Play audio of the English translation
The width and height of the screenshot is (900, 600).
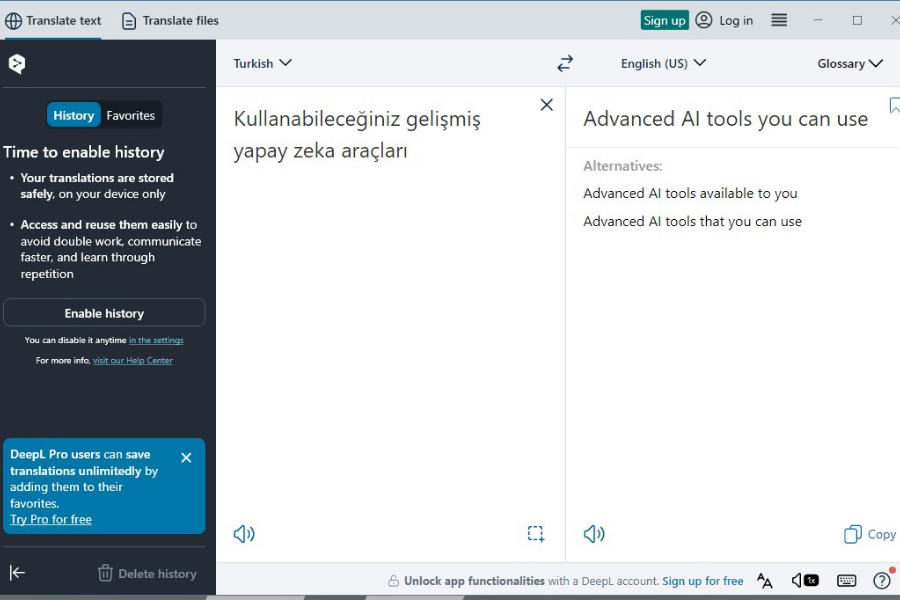[594, 534]
